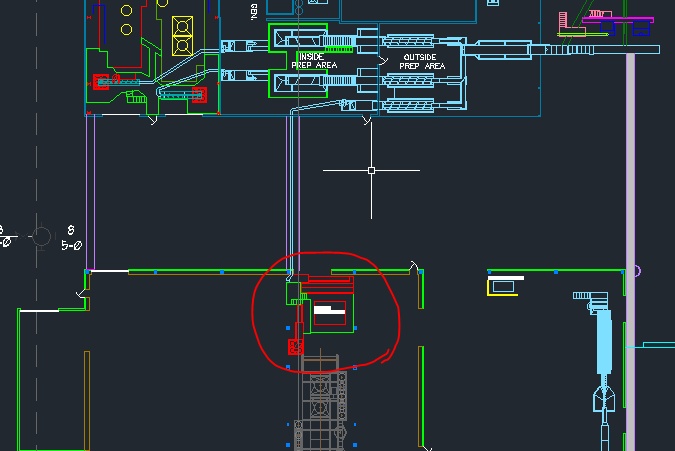The height and width of the screenshot is (451, 675).
Task: Click the crosshair pickbox square
Action: click(372, 170)
